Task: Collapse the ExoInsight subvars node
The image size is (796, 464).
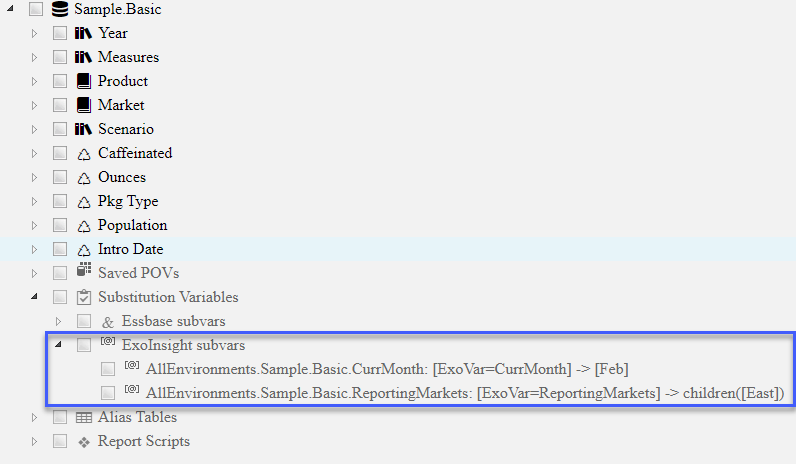Action: [58, 345]
